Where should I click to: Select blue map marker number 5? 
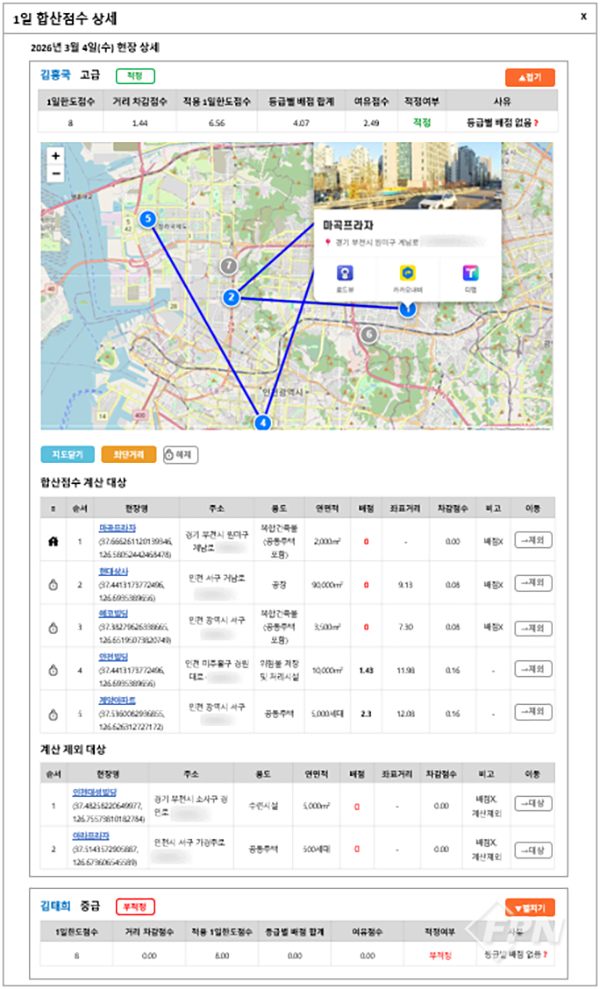(148, 218)
